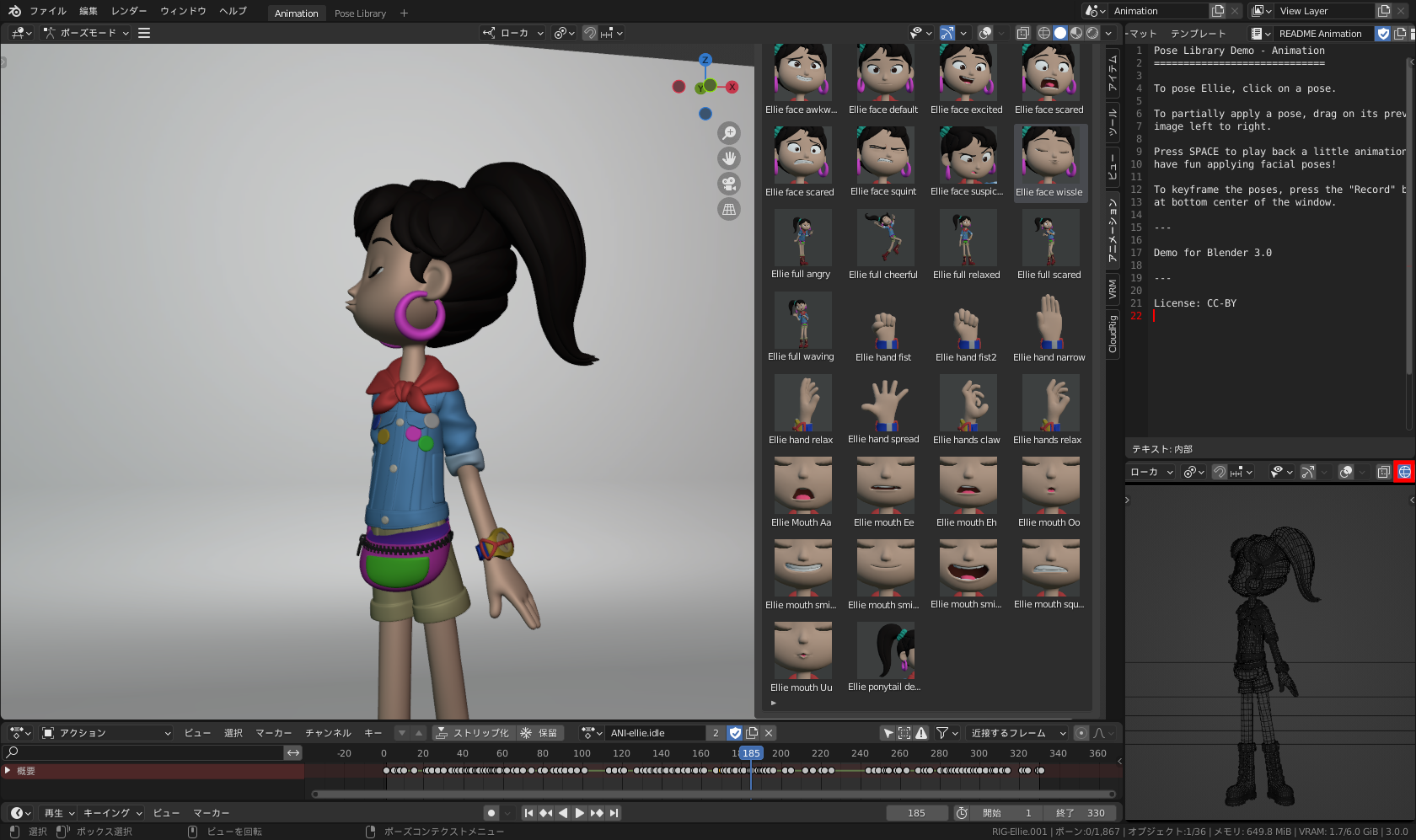Play the animation in reverse

pos(563,813)
